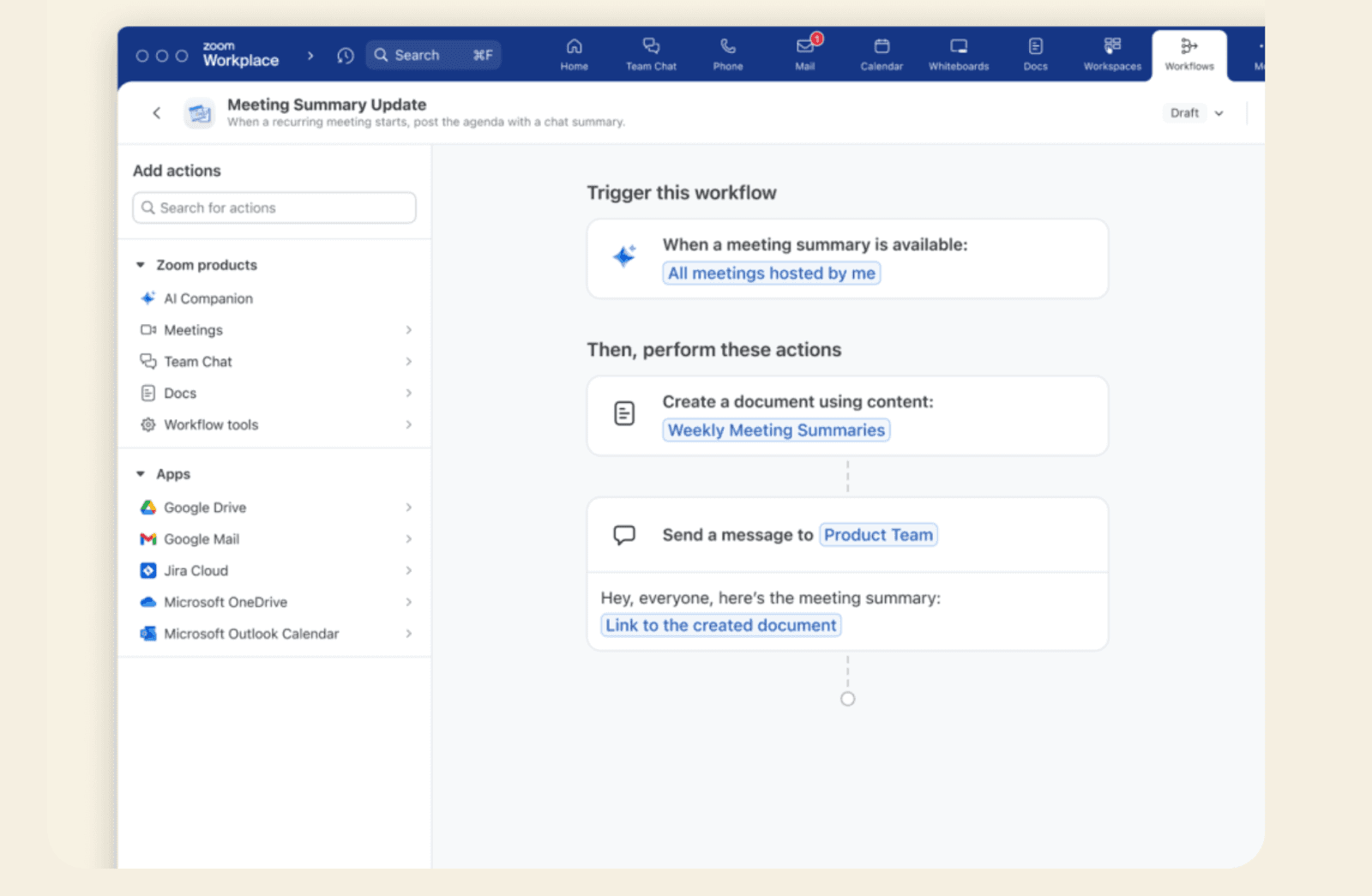The image size is (1372, 896).
Task: Open Docs tab in top navigation
Action: 1035,54
